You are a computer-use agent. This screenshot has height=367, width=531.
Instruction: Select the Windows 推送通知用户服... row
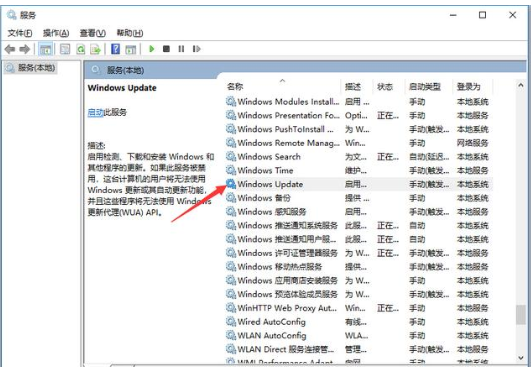[359, 239]
